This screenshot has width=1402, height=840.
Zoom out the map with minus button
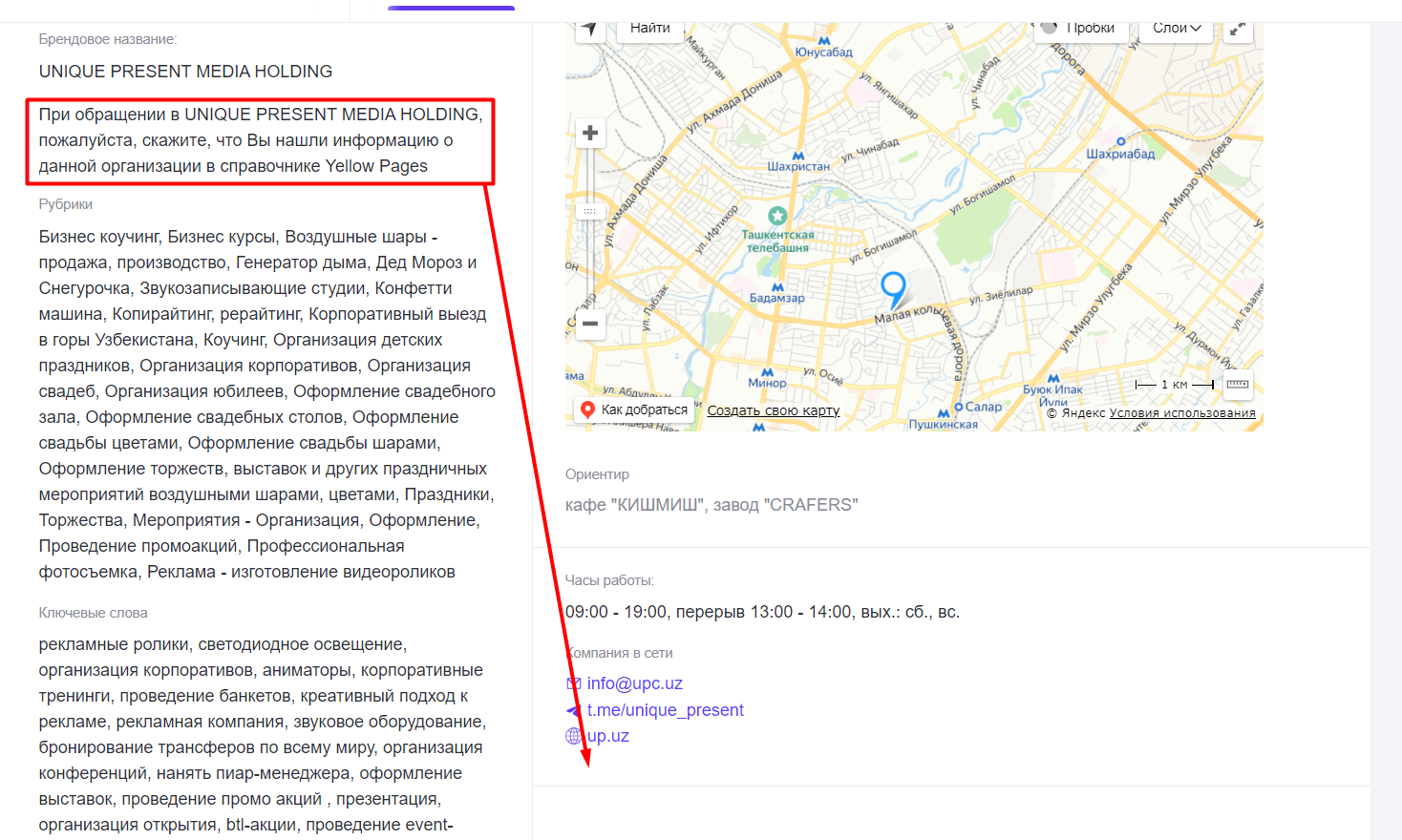coord(590,324)
